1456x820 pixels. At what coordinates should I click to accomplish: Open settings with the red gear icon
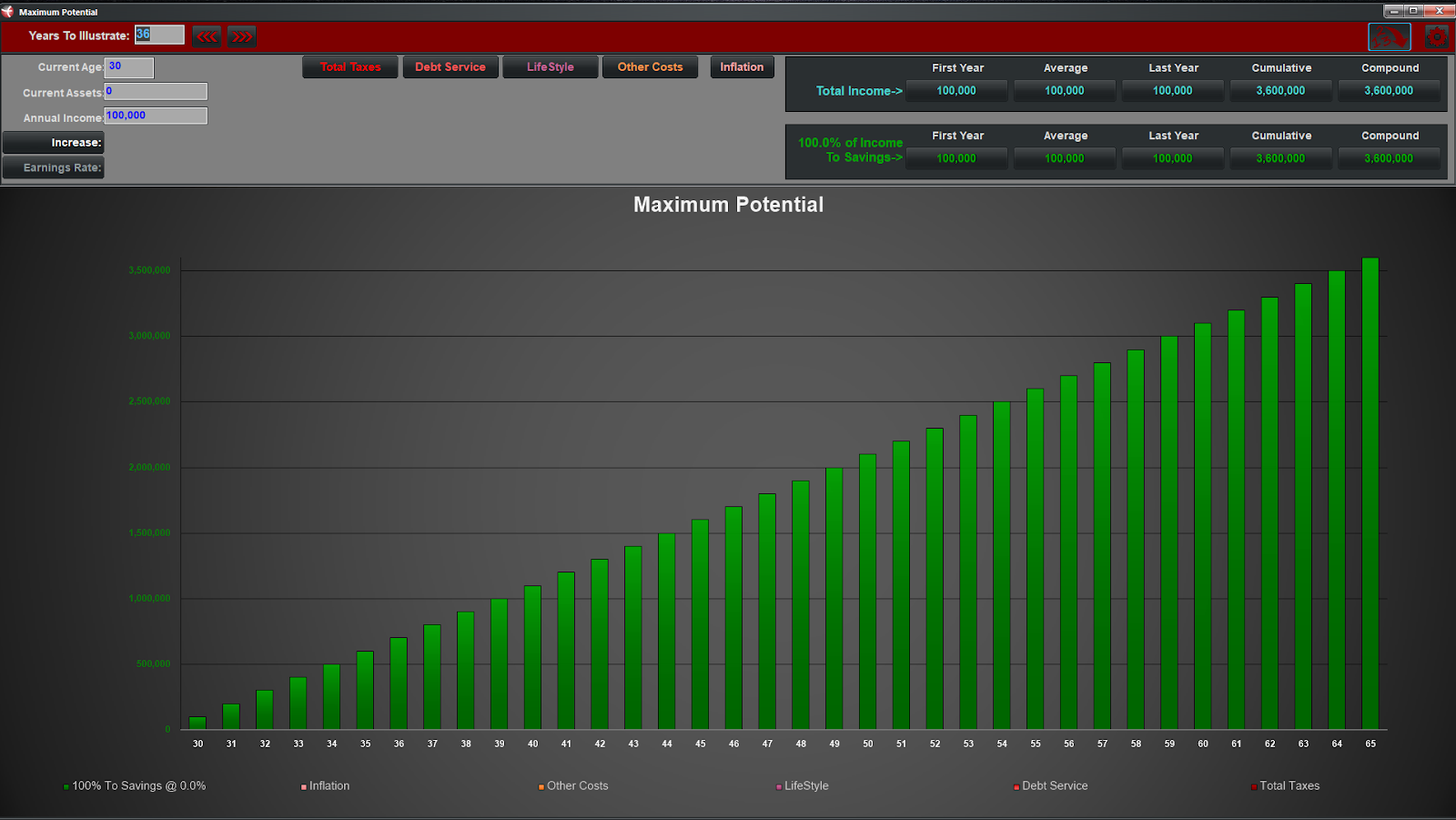[x=1437, y=36]
